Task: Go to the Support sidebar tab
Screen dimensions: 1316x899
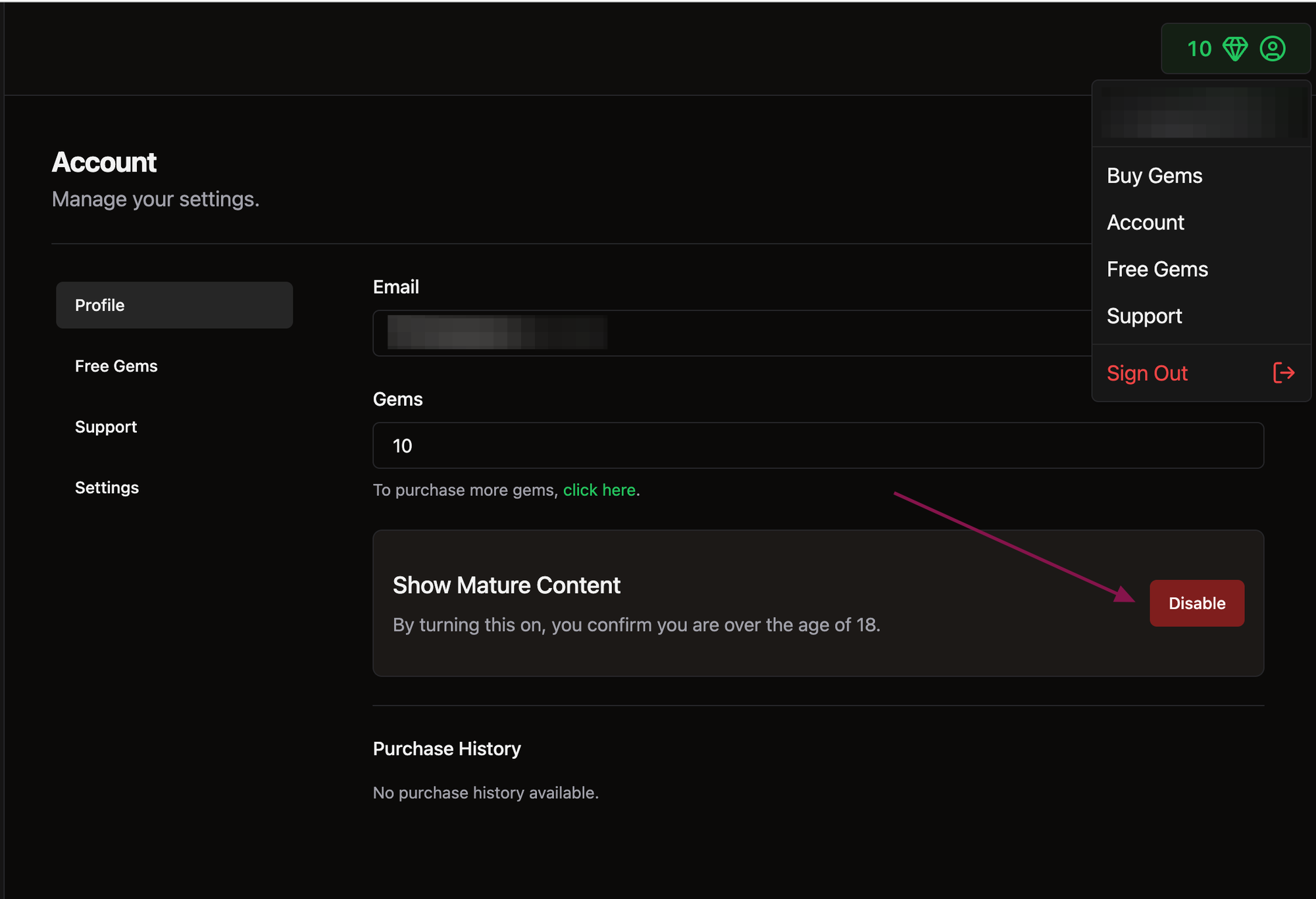Action: click(106, 427)
